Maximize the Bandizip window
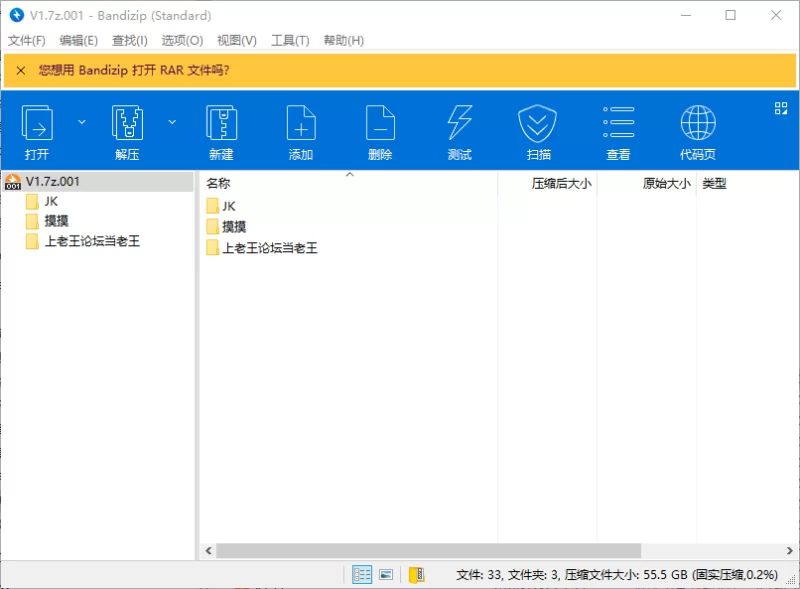This screenshot has width=800, height=589. tap(731, 15)
